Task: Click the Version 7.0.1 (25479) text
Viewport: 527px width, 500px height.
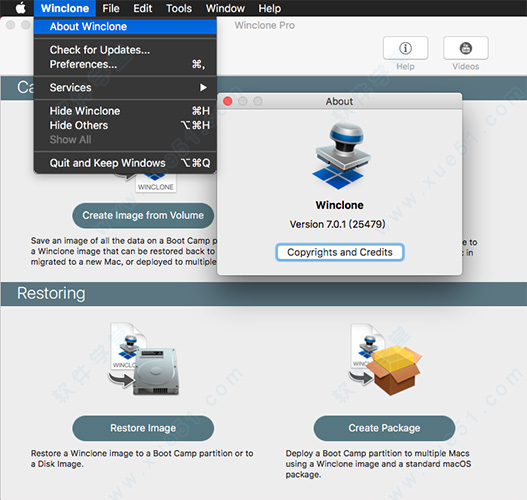Action: pyautogui.click(x=338, y=224)
